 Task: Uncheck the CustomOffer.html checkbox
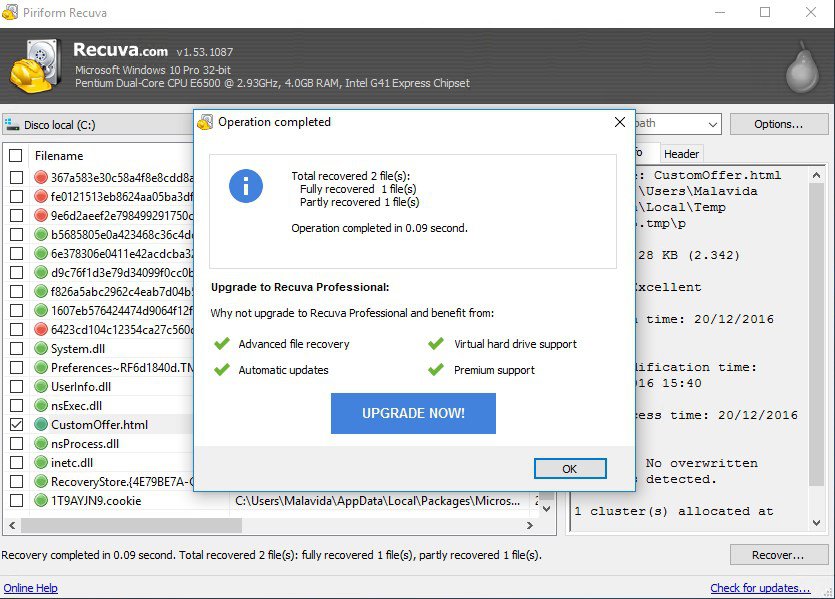16,425
